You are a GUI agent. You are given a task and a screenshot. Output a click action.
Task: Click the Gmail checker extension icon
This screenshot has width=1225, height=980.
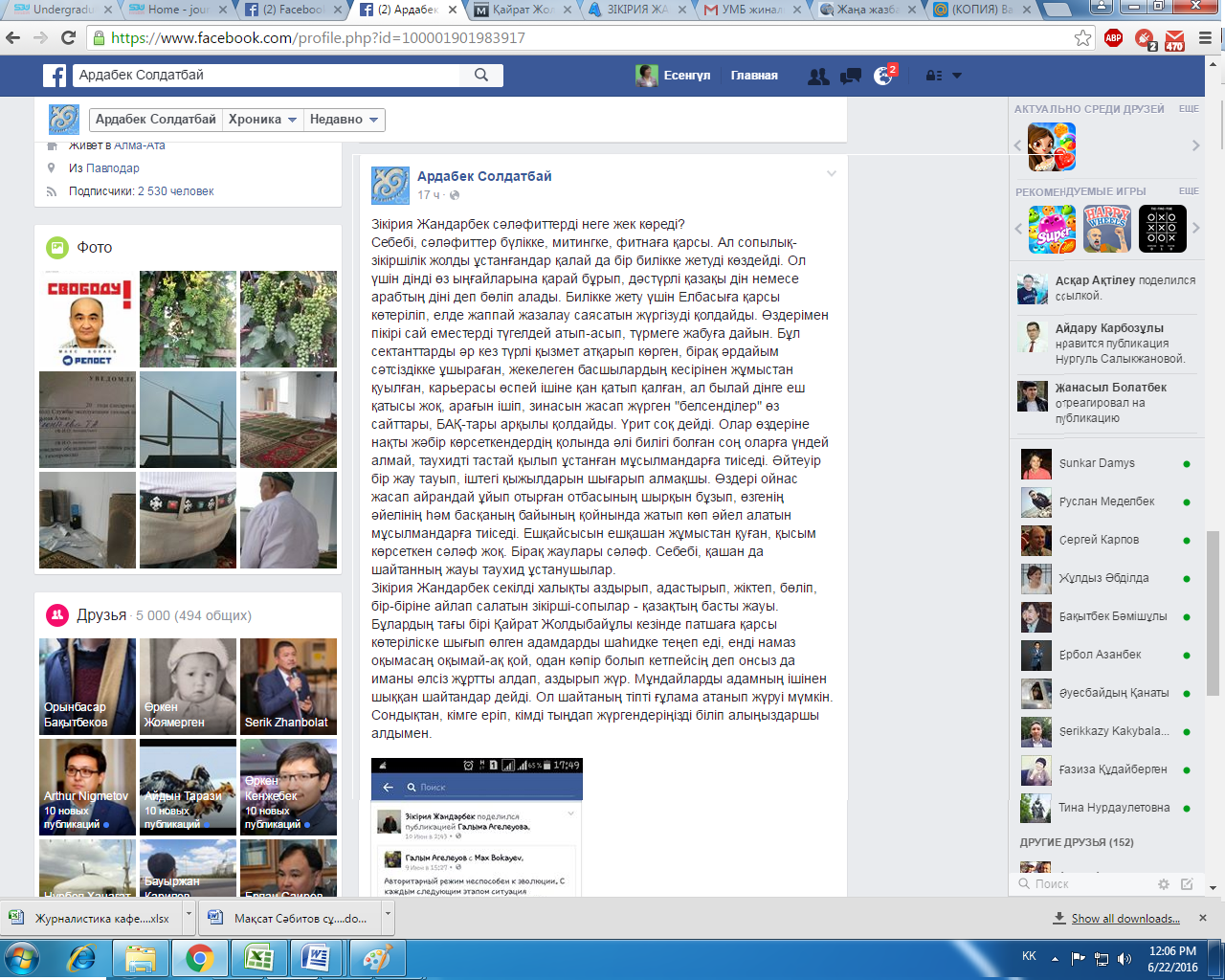(x=1174, y=39)
